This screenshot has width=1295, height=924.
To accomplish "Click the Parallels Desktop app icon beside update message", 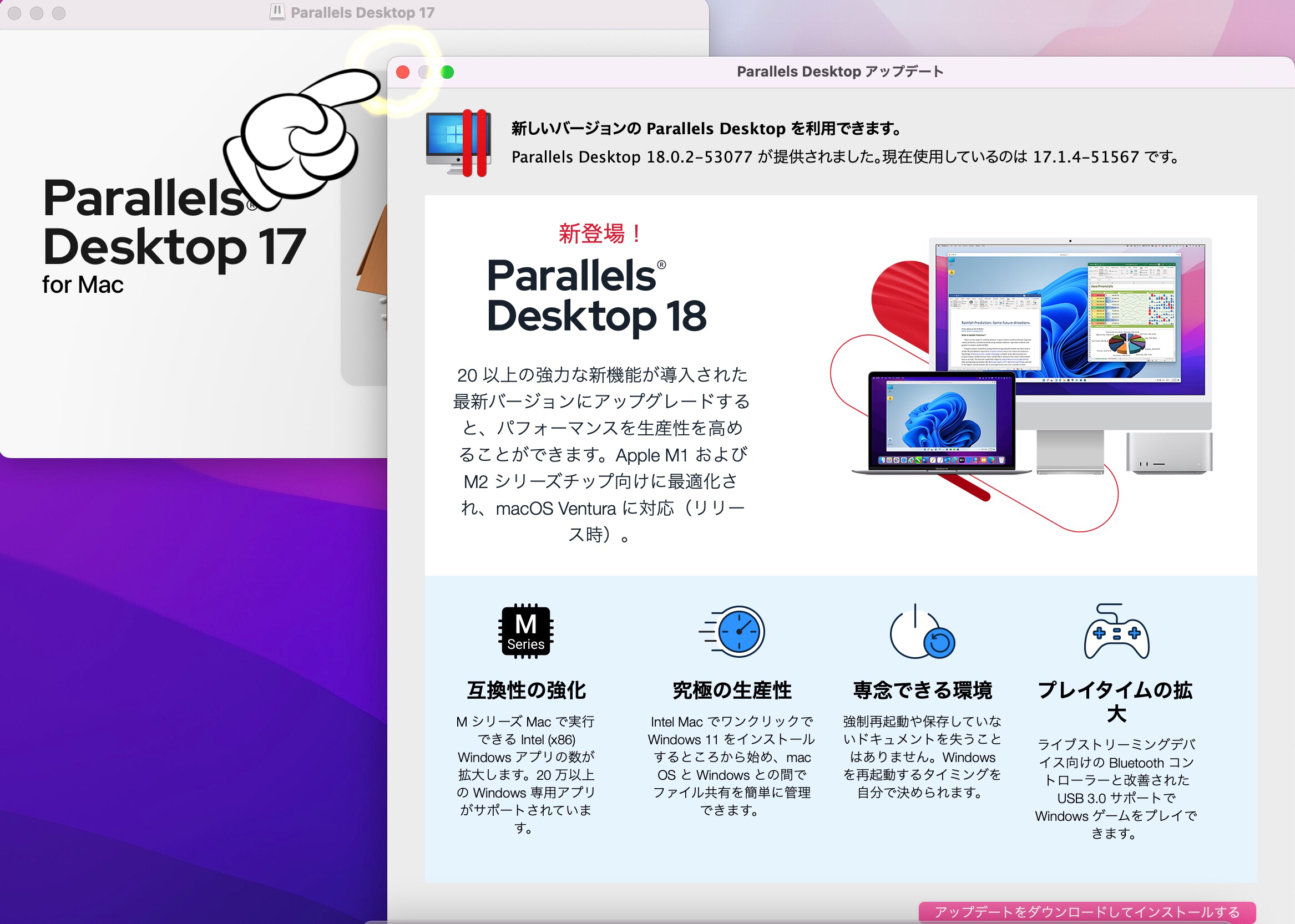I will pos(458,143).
